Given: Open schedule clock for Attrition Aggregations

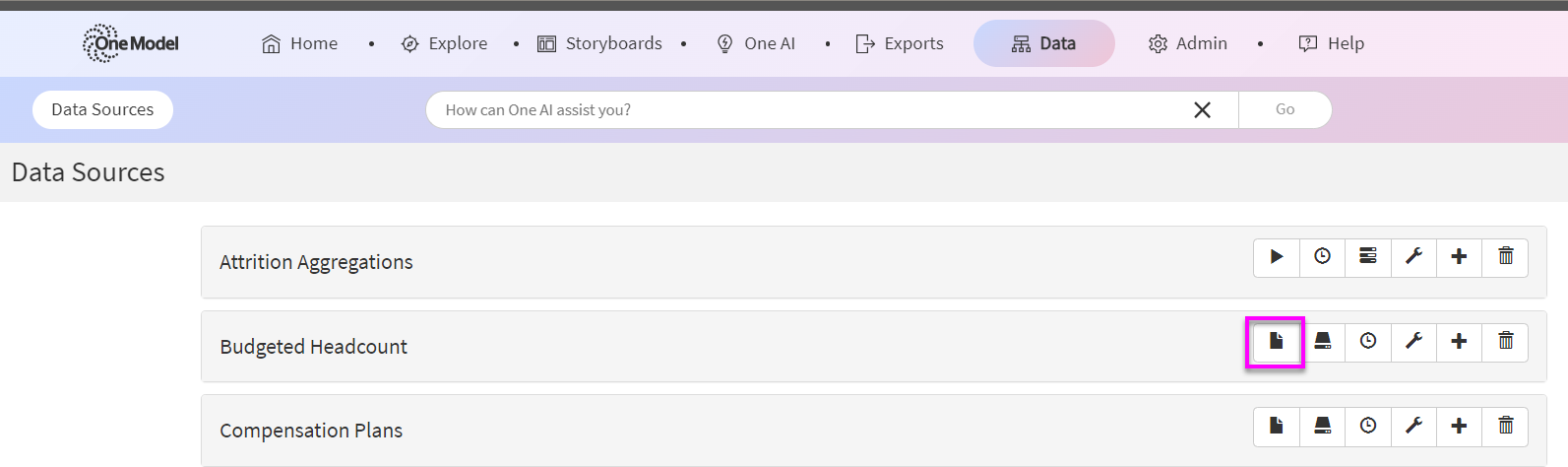Looking at the screenshot, I should pyautogui.click(x=1322, y=257).
